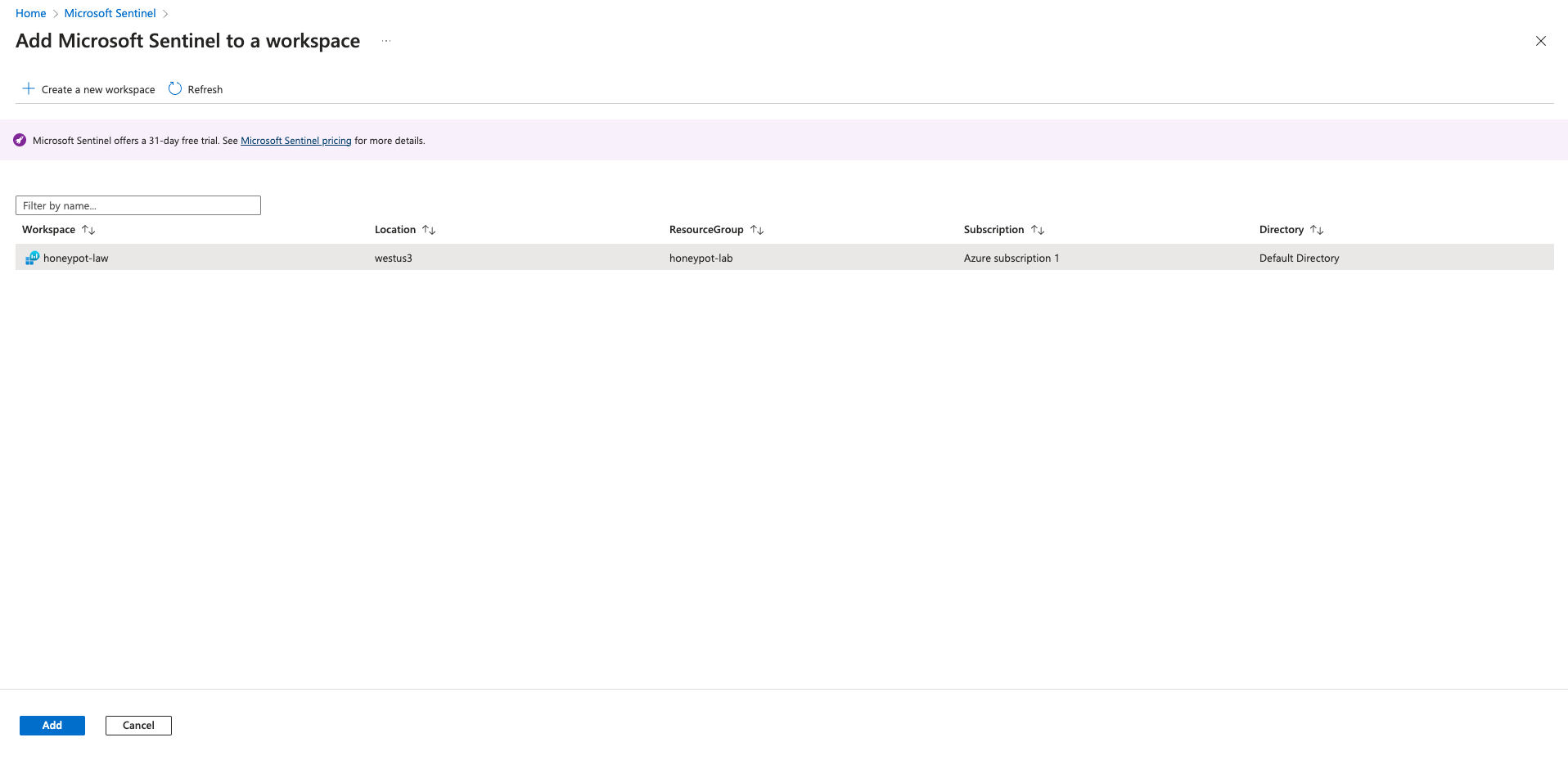Viewport: 1568px width, 760px height.
Task: Click the Cancel button
Action: point(138,726)
